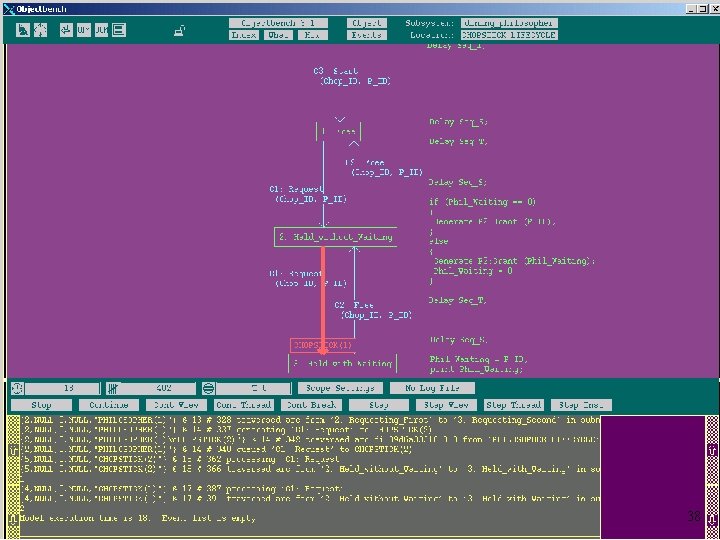This screenshot has width=720, height=540.
Task: Click the padlock icon in the top toolbar
Action: tap(180, 31)
